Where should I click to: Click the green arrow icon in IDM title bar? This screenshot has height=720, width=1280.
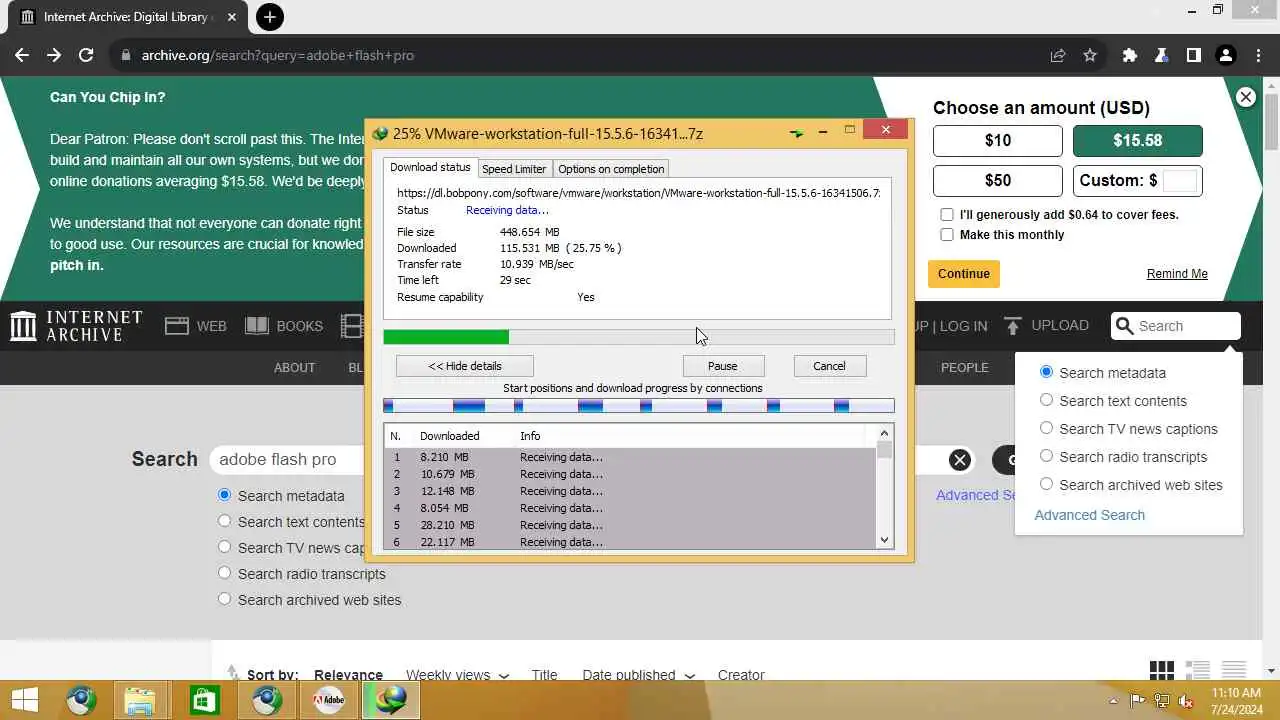[796, 133]
